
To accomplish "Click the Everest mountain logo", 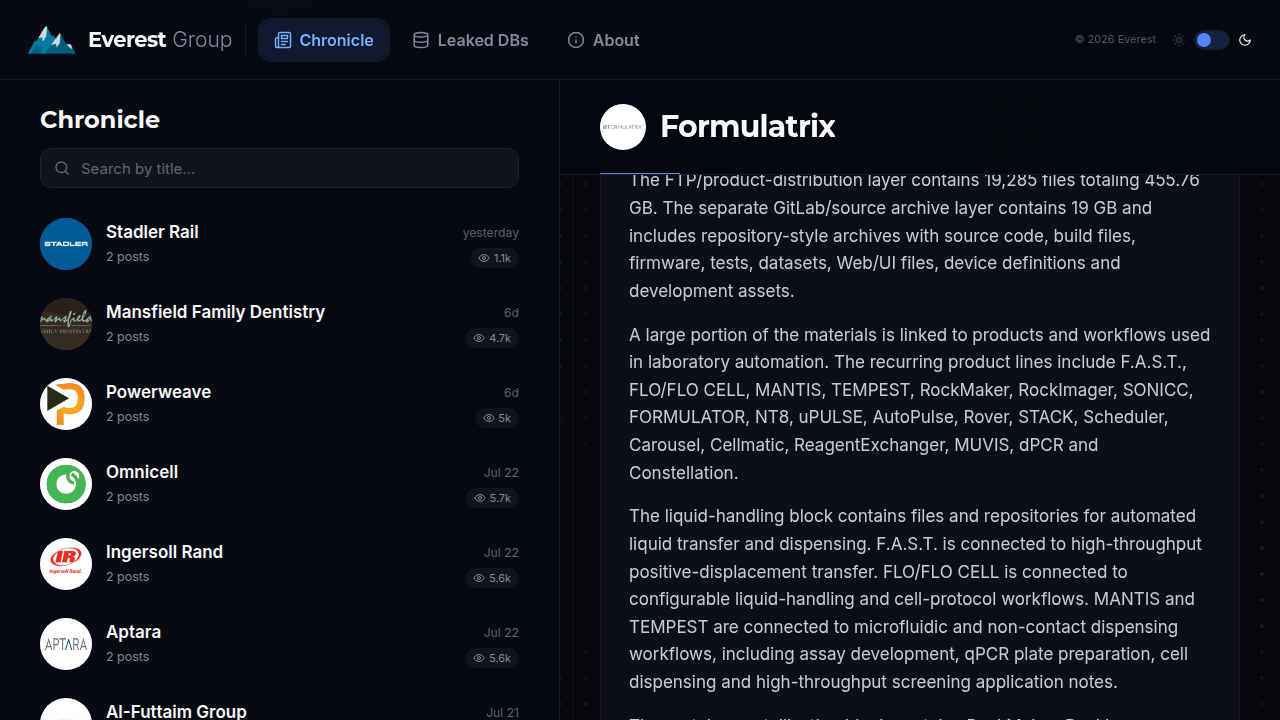I will pyautogui.click(x=51, y=40).
